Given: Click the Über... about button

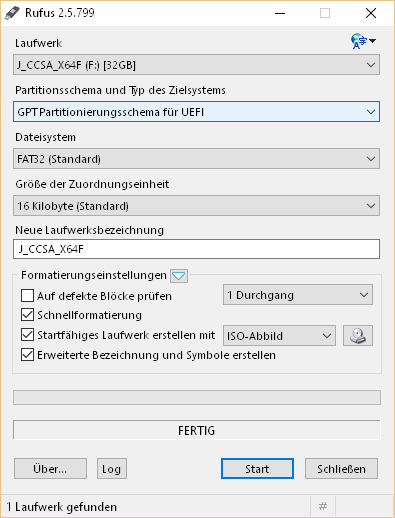Looking at the screenshot, I should click(x=50, y=469).
